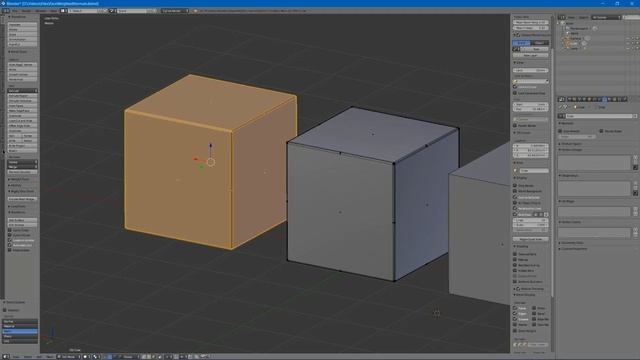
Task: Select the active Mesh Data properties tab
Action: tap(604, 99)
